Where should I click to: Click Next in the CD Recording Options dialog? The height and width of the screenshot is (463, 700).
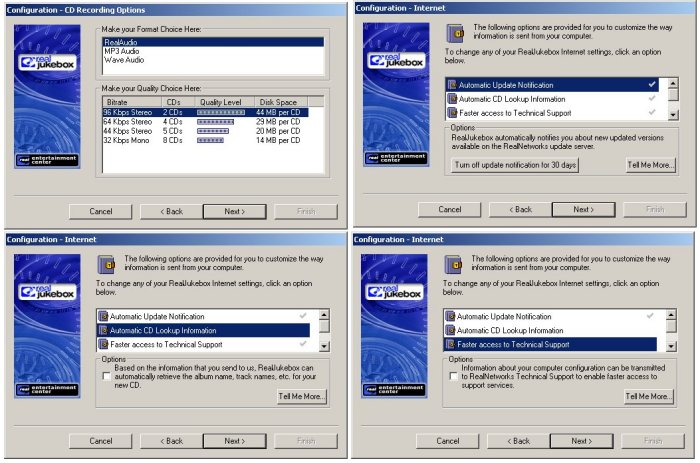pyautogui.click(x=234, y=211)
